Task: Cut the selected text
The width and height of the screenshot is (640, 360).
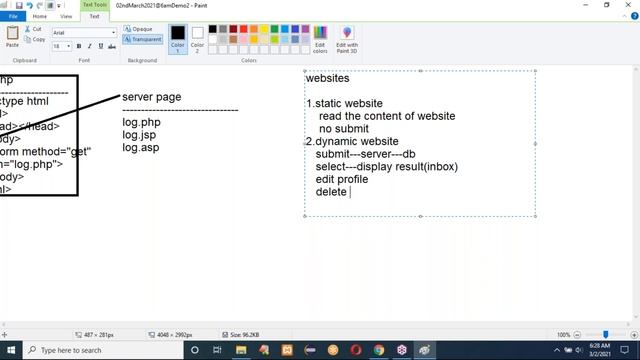Action: (33, 29)
